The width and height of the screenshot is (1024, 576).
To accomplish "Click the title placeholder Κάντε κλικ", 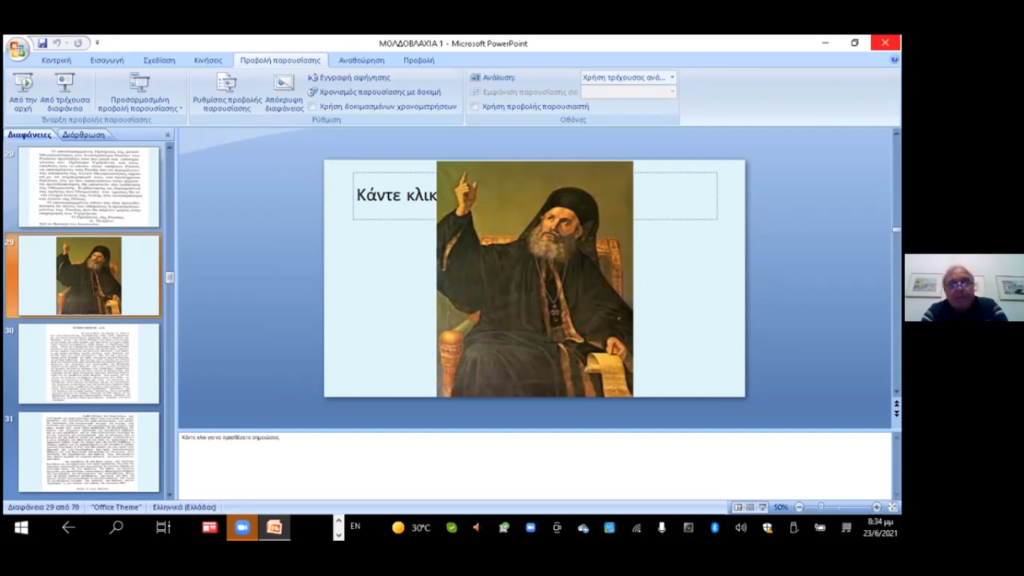I will (x=395, y=195).
